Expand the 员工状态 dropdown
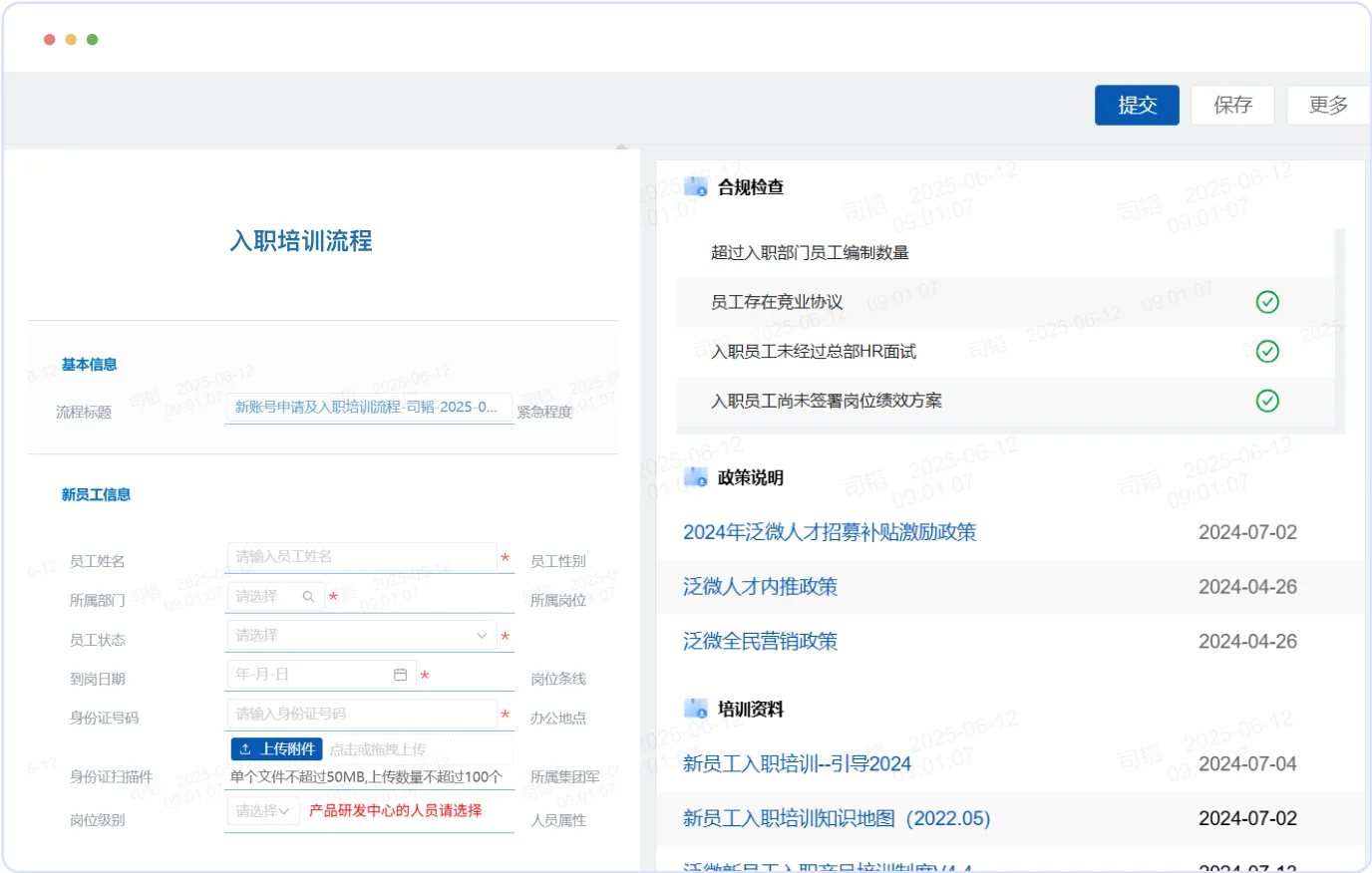This screenshot has width=1372, height=873. 362,635
